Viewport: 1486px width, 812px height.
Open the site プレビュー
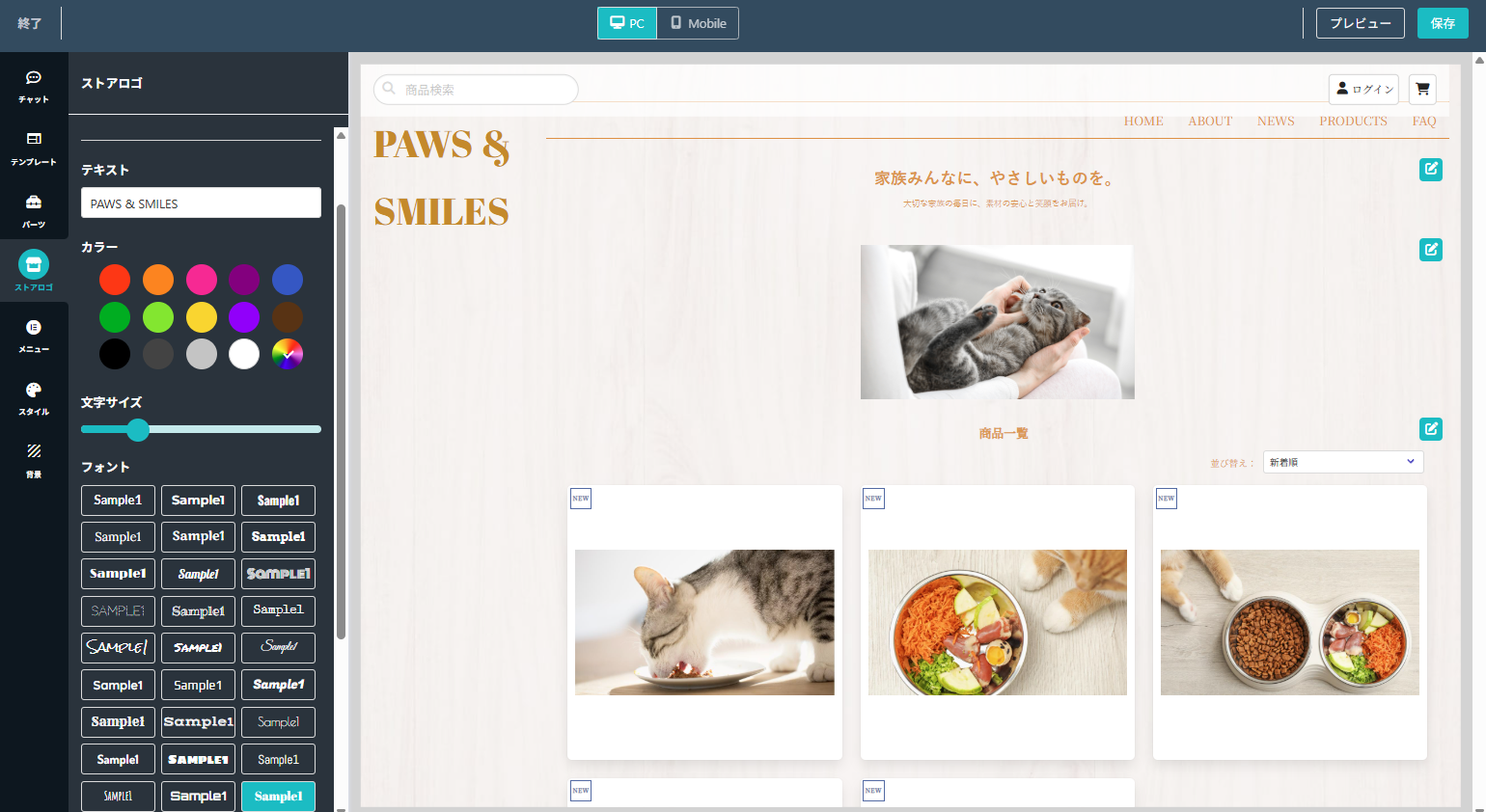pyautogui.click(x=1360, y=22)
